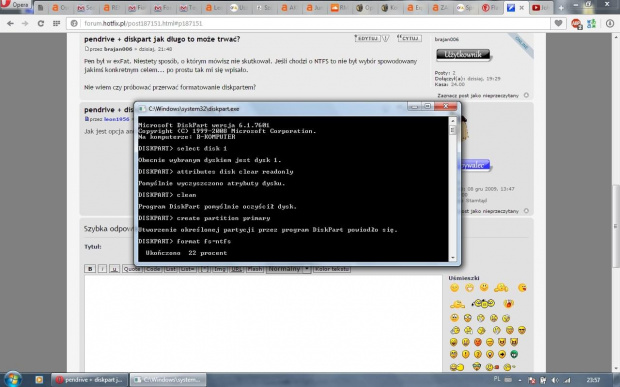
Task: Insert list item [*] tag
Action: (x=204, y=269)
